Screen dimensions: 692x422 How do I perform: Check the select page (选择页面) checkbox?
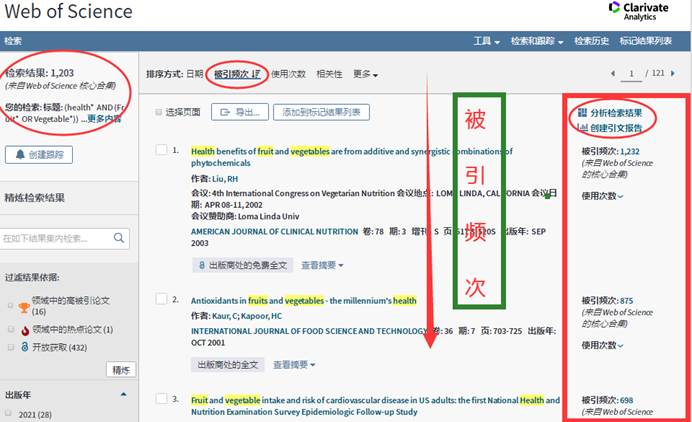tap(158, 112)
